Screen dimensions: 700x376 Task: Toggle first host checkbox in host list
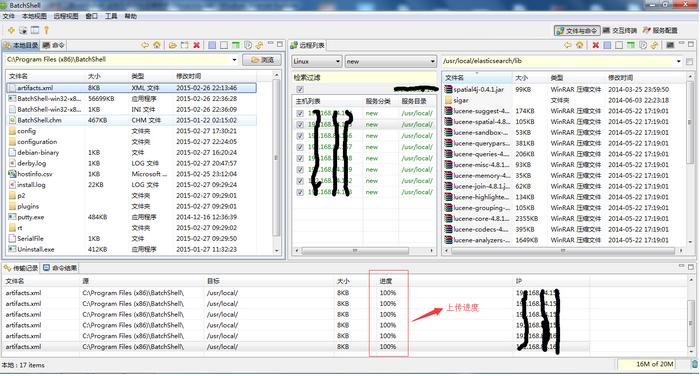click(300, 113)
